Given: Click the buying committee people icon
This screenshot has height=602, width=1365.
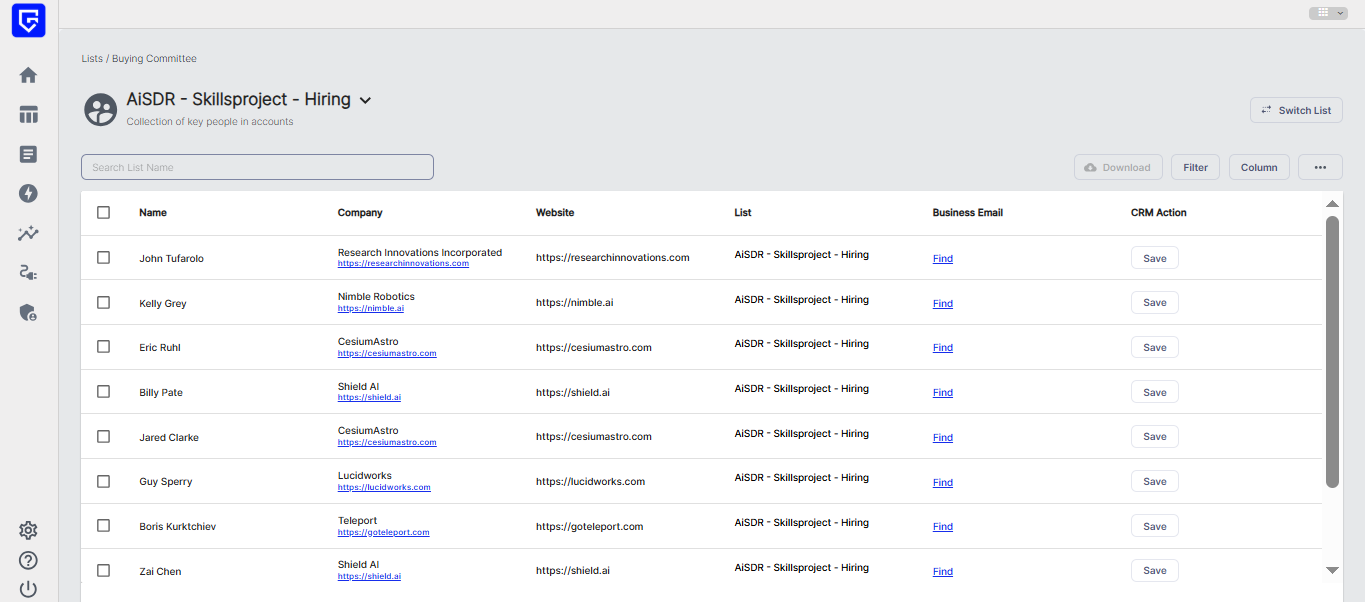Looking at the screenshot, I should [x=100, y=110].
